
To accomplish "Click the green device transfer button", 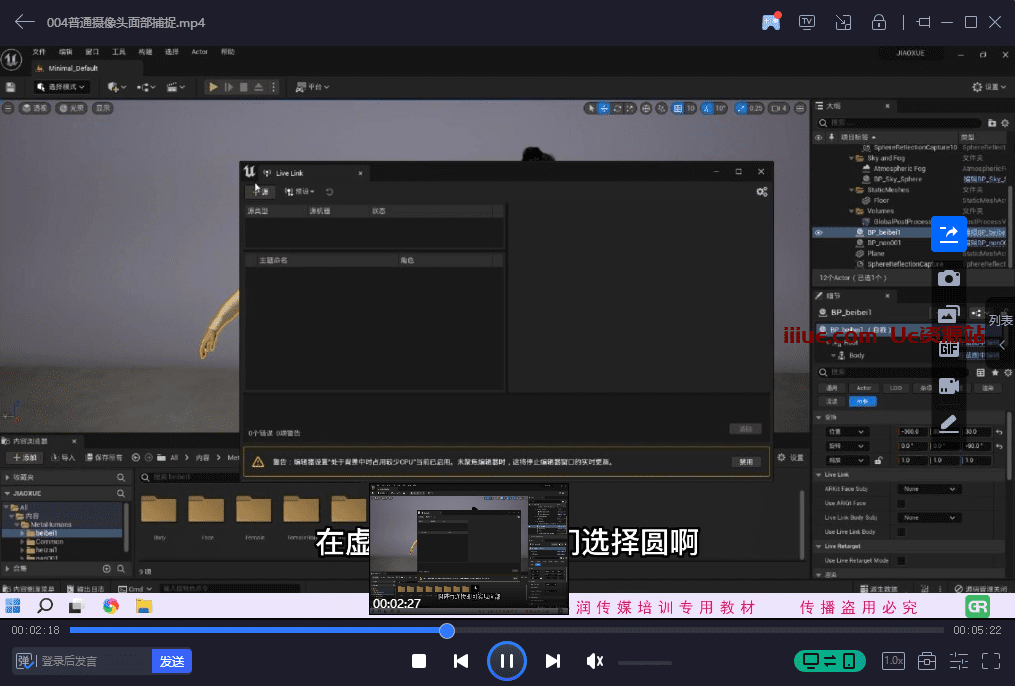I will coord(830,661).
